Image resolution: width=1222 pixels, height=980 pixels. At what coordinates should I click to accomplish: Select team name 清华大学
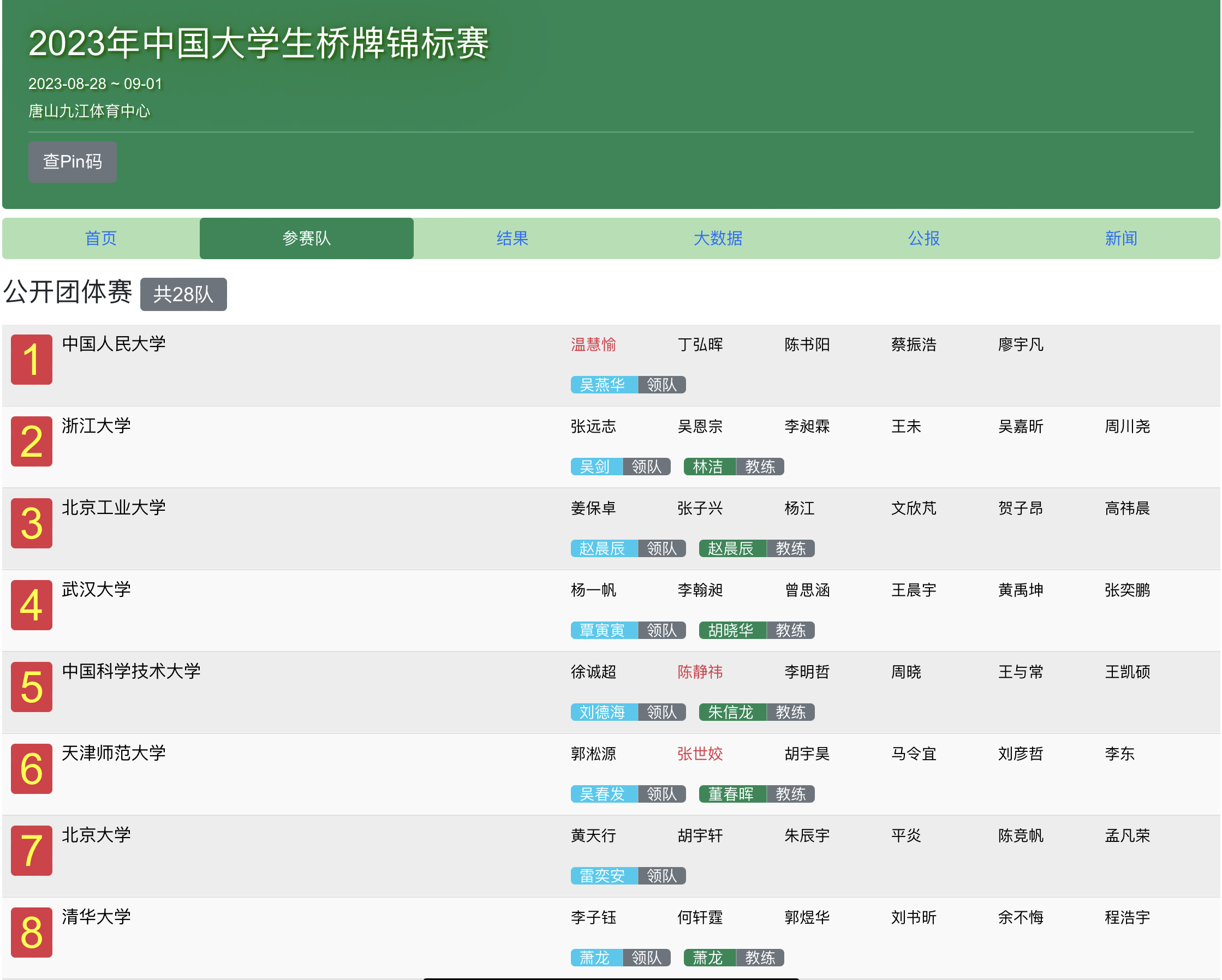tap(97, 917)
